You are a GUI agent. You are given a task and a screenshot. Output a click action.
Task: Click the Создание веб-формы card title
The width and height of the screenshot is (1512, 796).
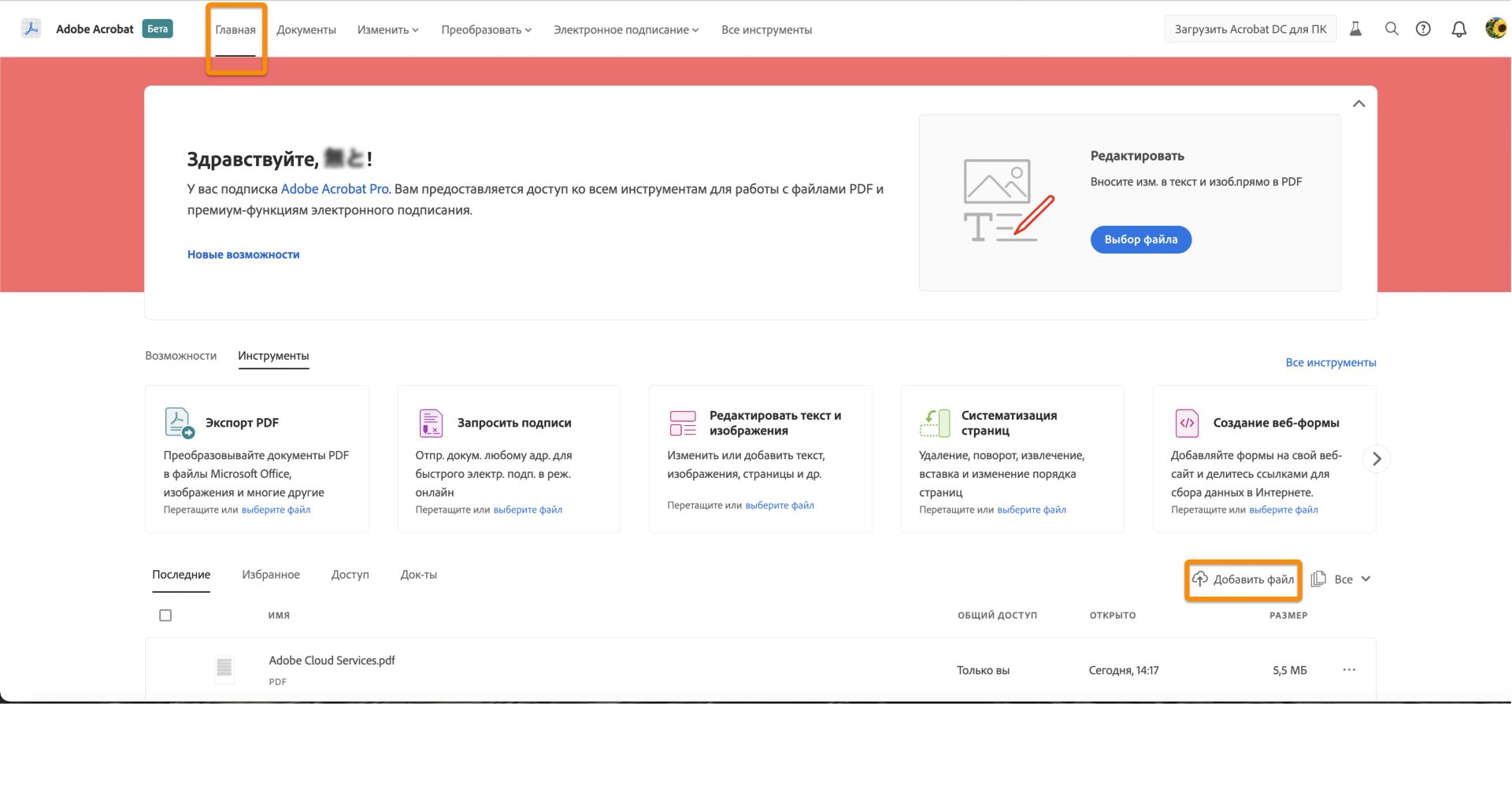point(1276,423)
